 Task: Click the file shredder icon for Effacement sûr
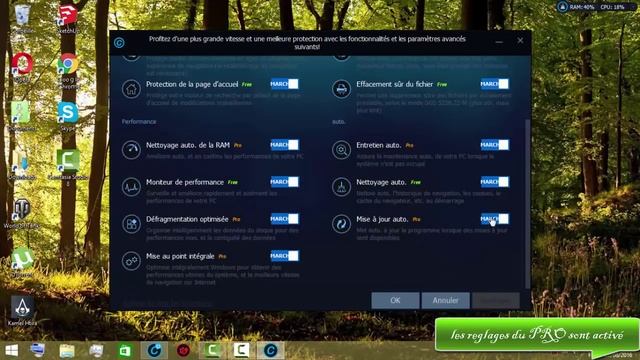point(341,89)
